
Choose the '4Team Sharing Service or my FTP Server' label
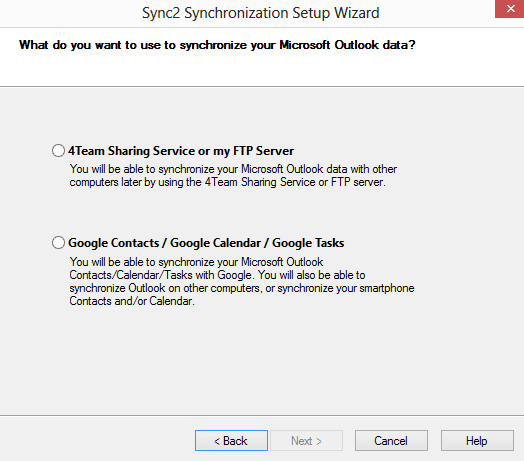click(x=181, y=151)
